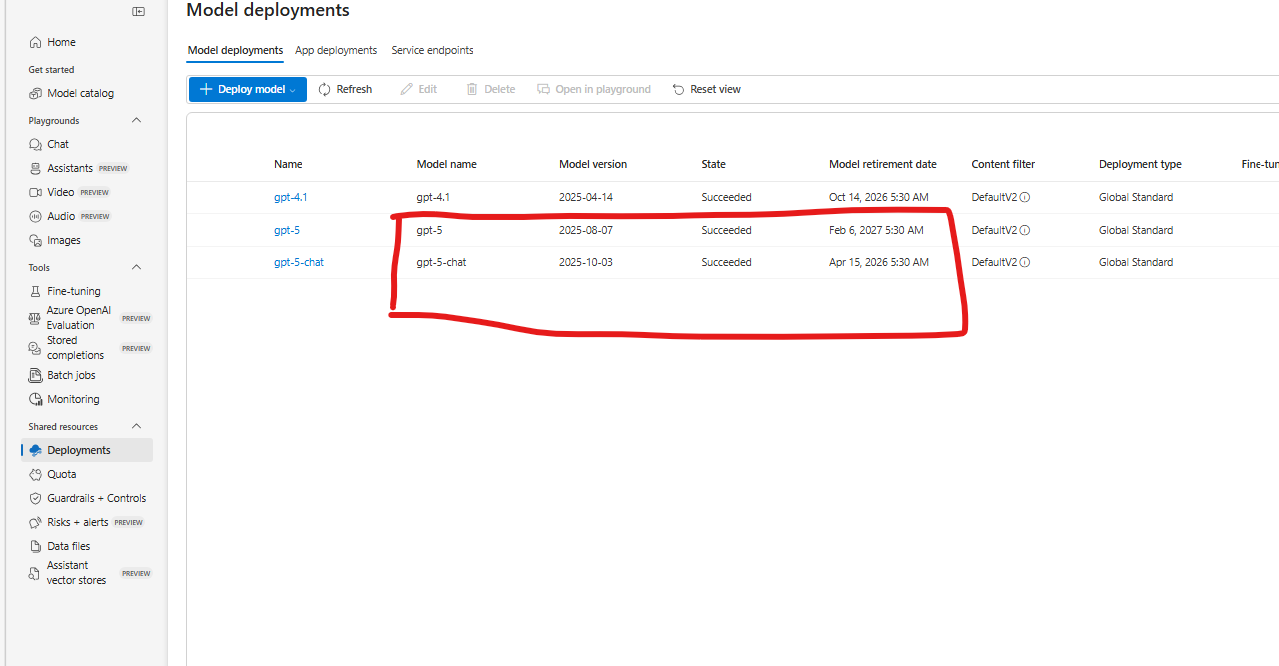Click retirement date Feb 6, 2027 5:30 AM

click(x=876, y=230)
